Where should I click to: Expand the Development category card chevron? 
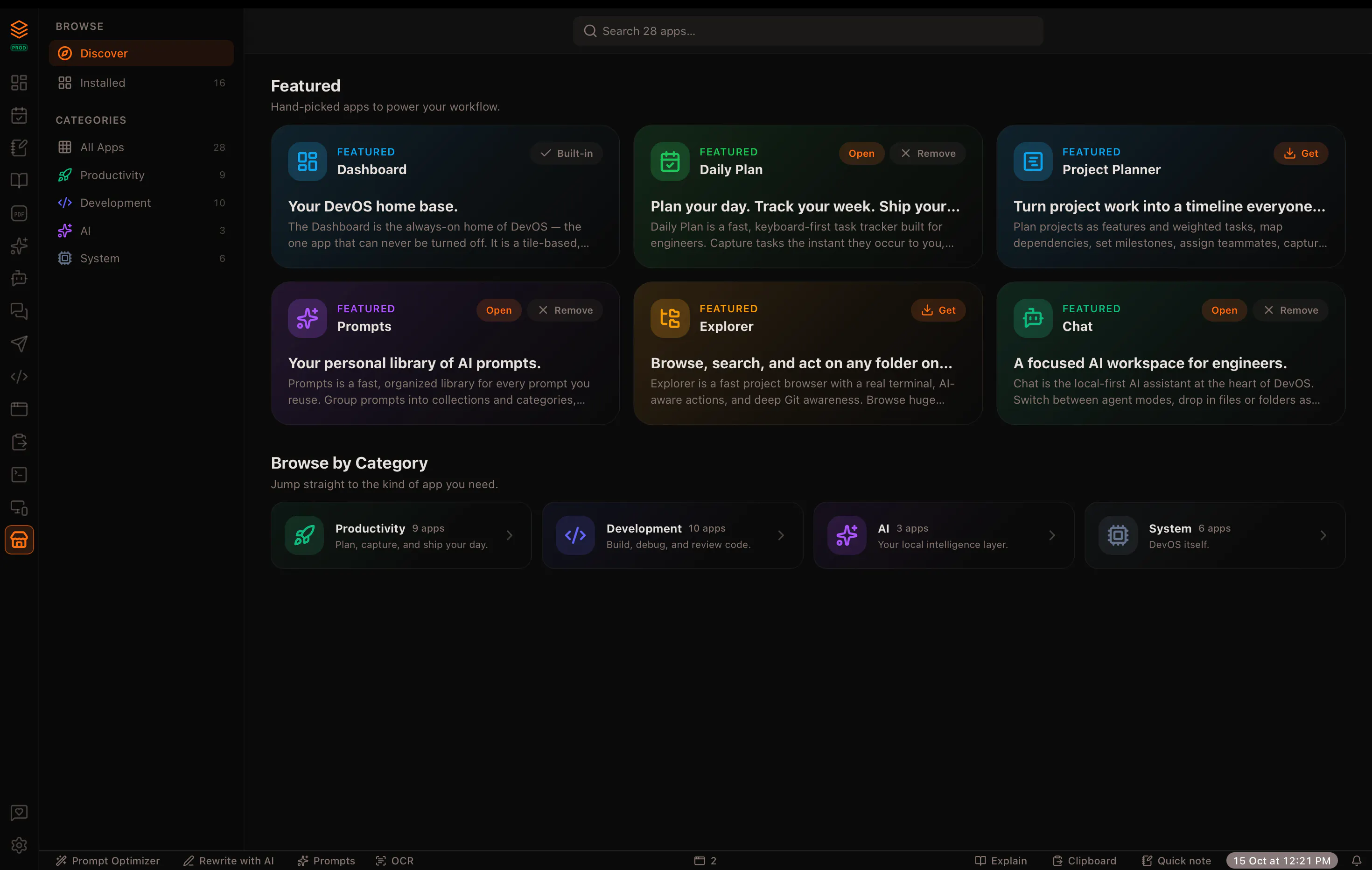(x=781, y=535)
